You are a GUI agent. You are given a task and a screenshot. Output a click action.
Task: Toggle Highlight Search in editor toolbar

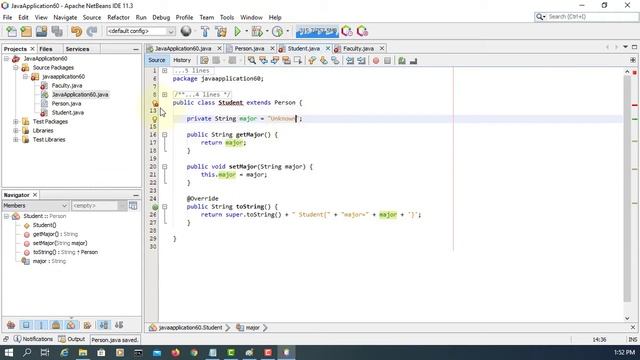[287, 60]
